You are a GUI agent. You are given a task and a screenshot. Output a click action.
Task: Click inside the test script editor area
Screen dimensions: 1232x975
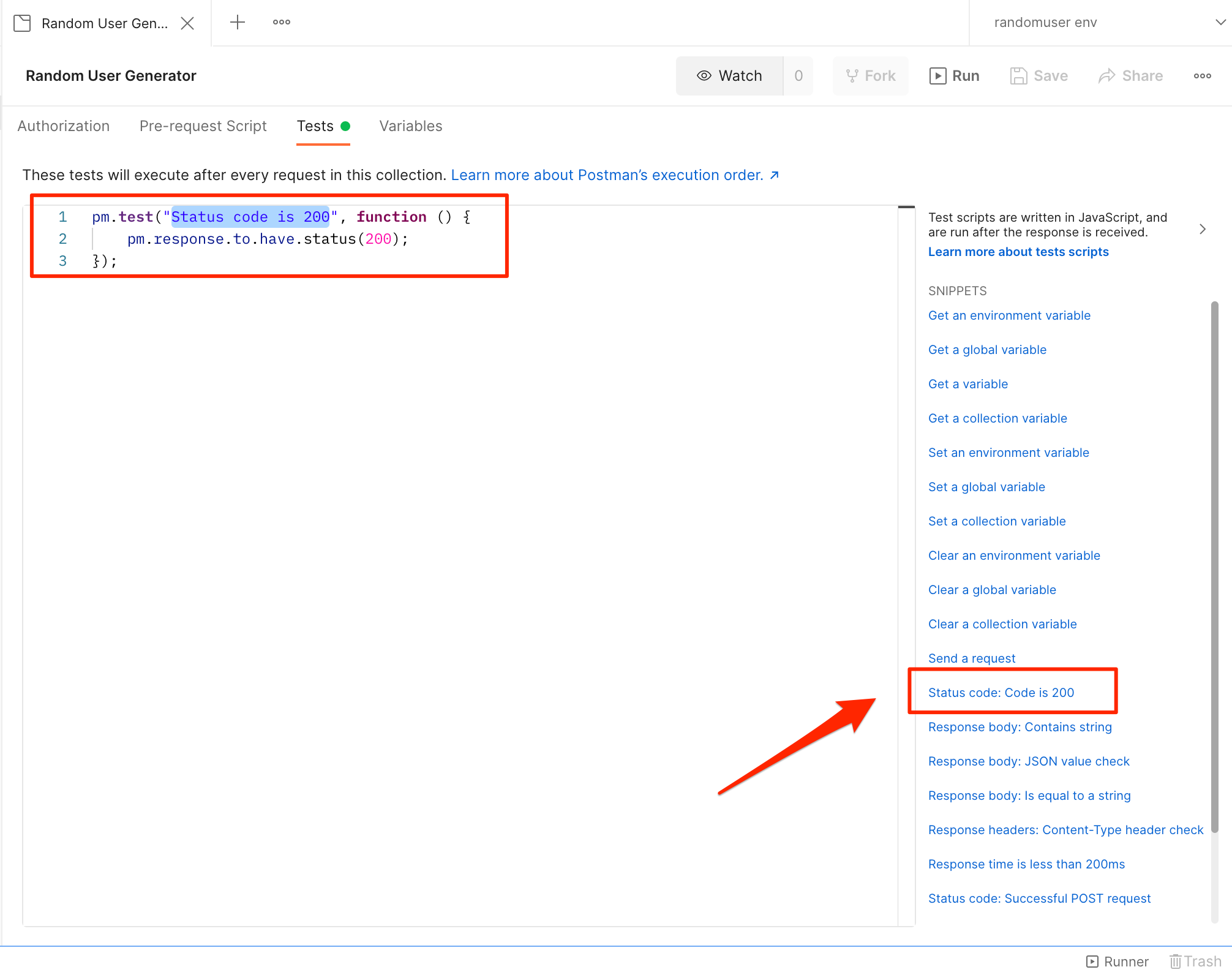pos(459,551)
